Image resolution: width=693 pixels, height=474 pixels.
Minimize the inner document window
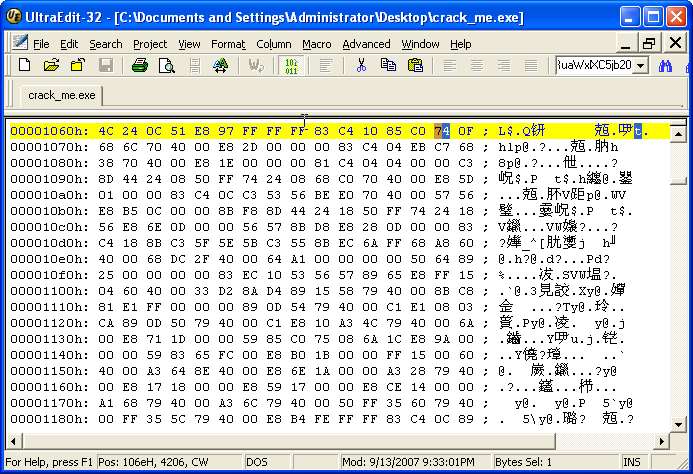pyautogui.click(x=625, y=43)
